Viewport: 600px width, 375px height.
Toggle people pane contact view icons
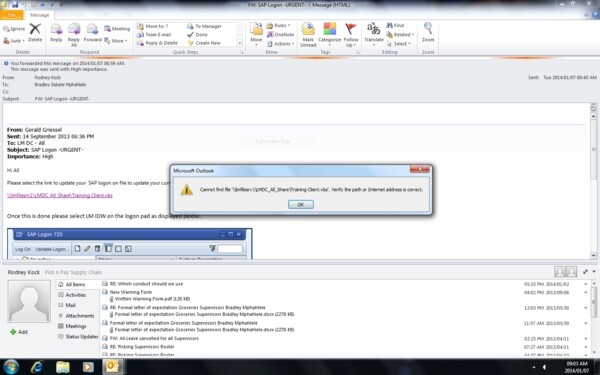pyautogui.click(x=566, y=272)
